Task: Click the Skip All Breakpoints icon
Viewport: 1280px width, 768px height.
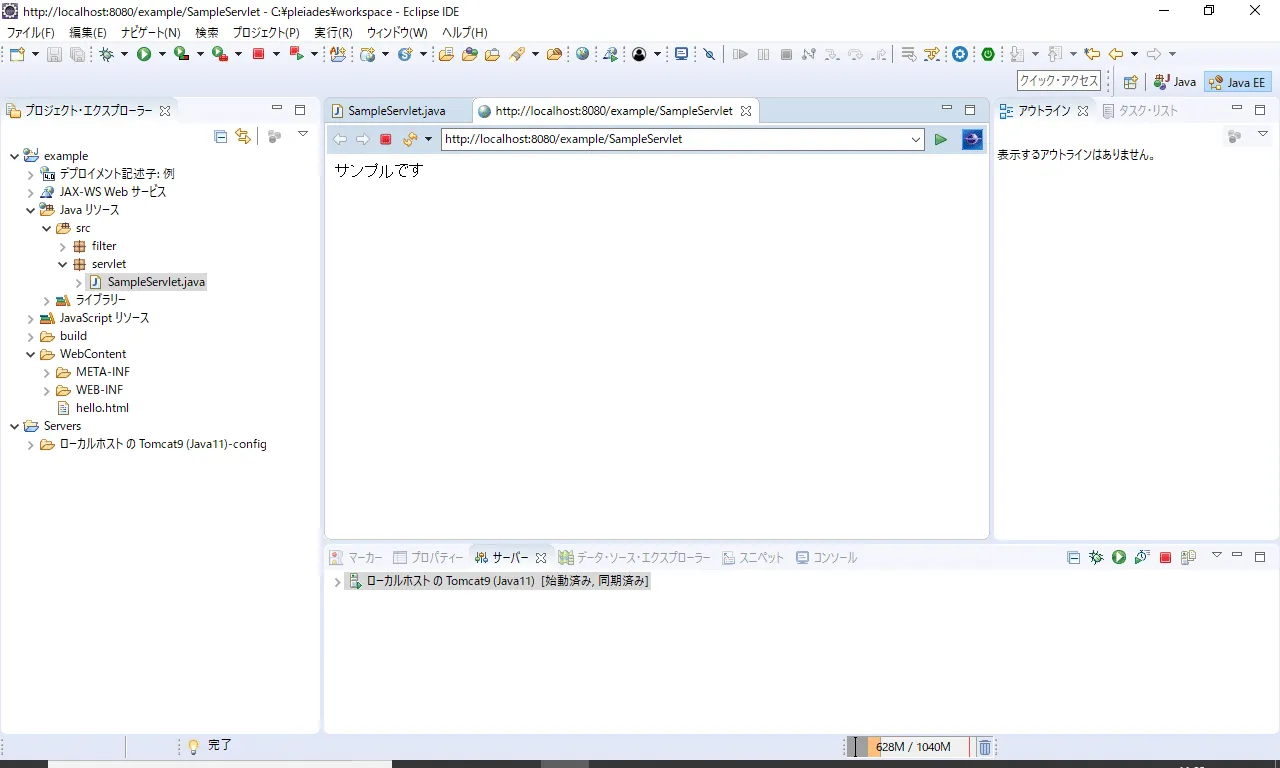Action: pos(710,54)
